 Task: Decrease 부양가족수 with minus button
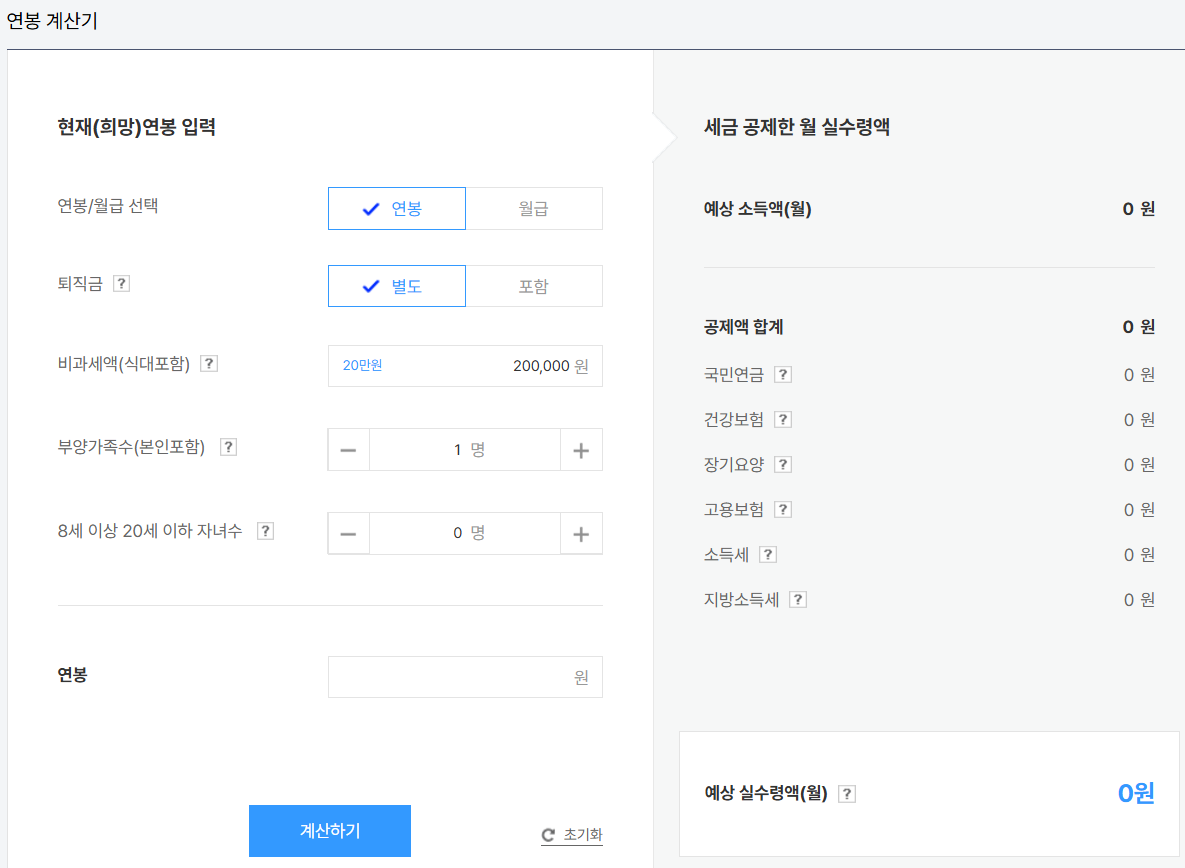click(x=348, y=449)
